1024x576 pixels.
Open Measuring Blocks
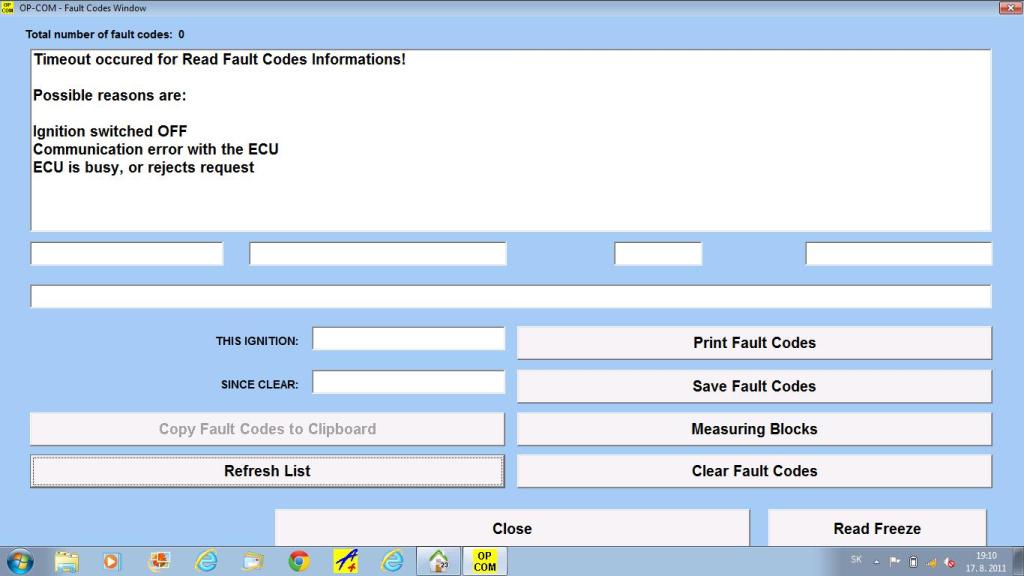pos(754,429)
